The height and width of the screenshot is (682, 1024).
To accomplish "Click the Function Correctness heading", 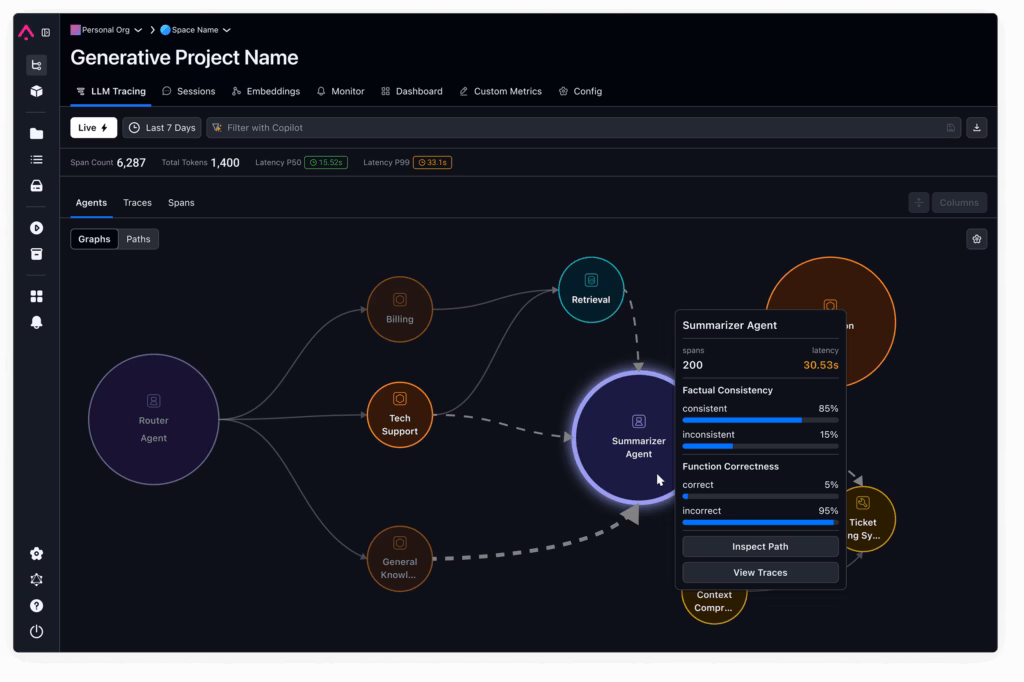I will [x=730, y=466].
